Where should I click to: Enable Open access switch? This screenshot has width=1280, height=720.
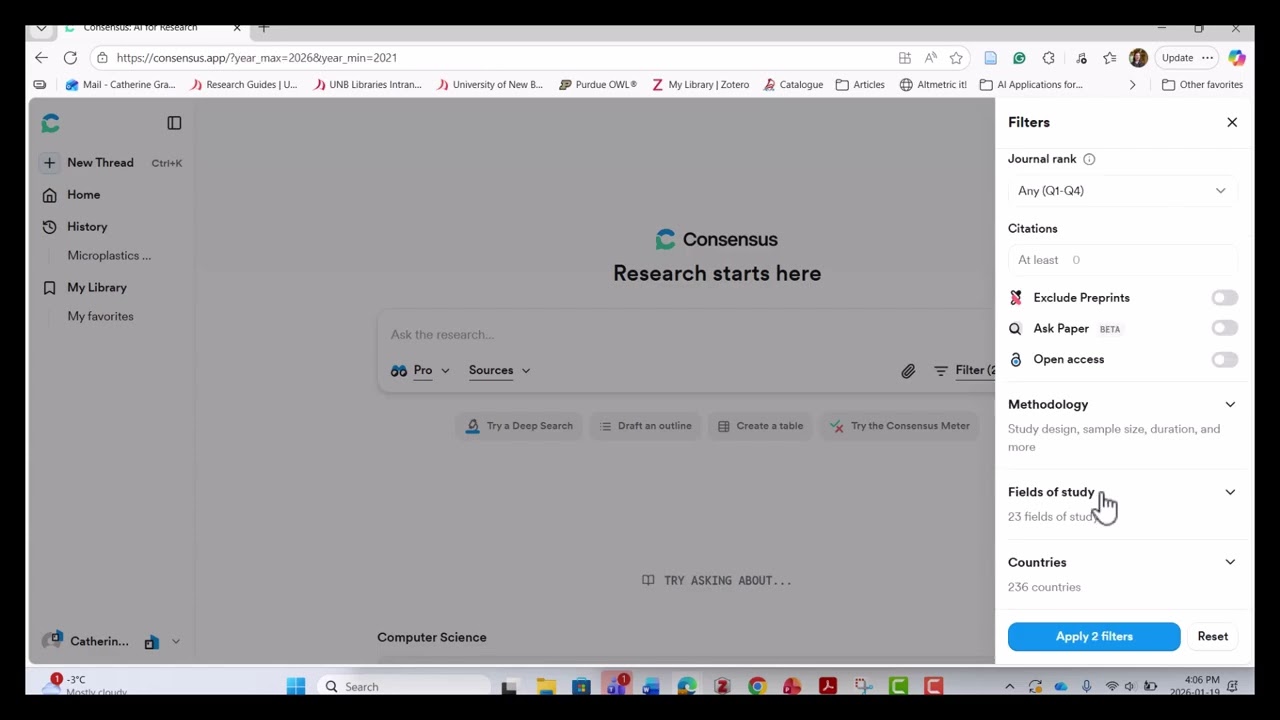1224,360
